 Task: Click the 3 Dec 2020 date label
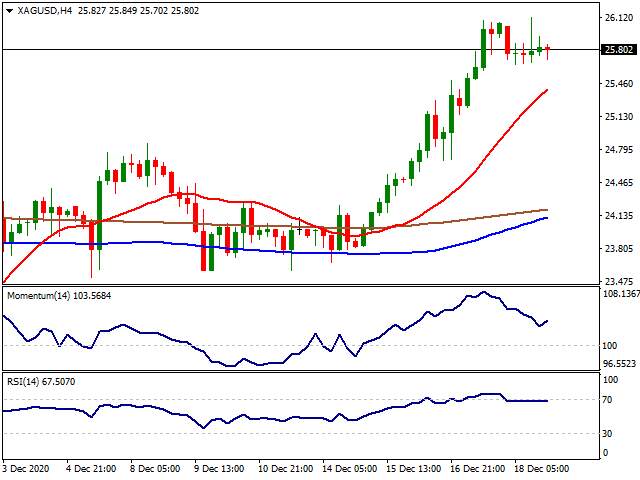26,469
